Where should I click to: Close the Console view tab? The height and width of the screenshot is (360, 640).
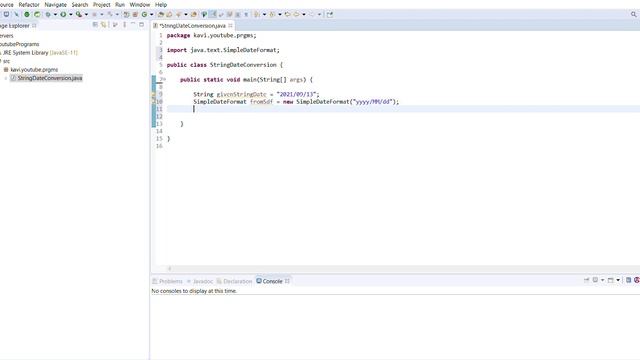(x=287, y=281)
